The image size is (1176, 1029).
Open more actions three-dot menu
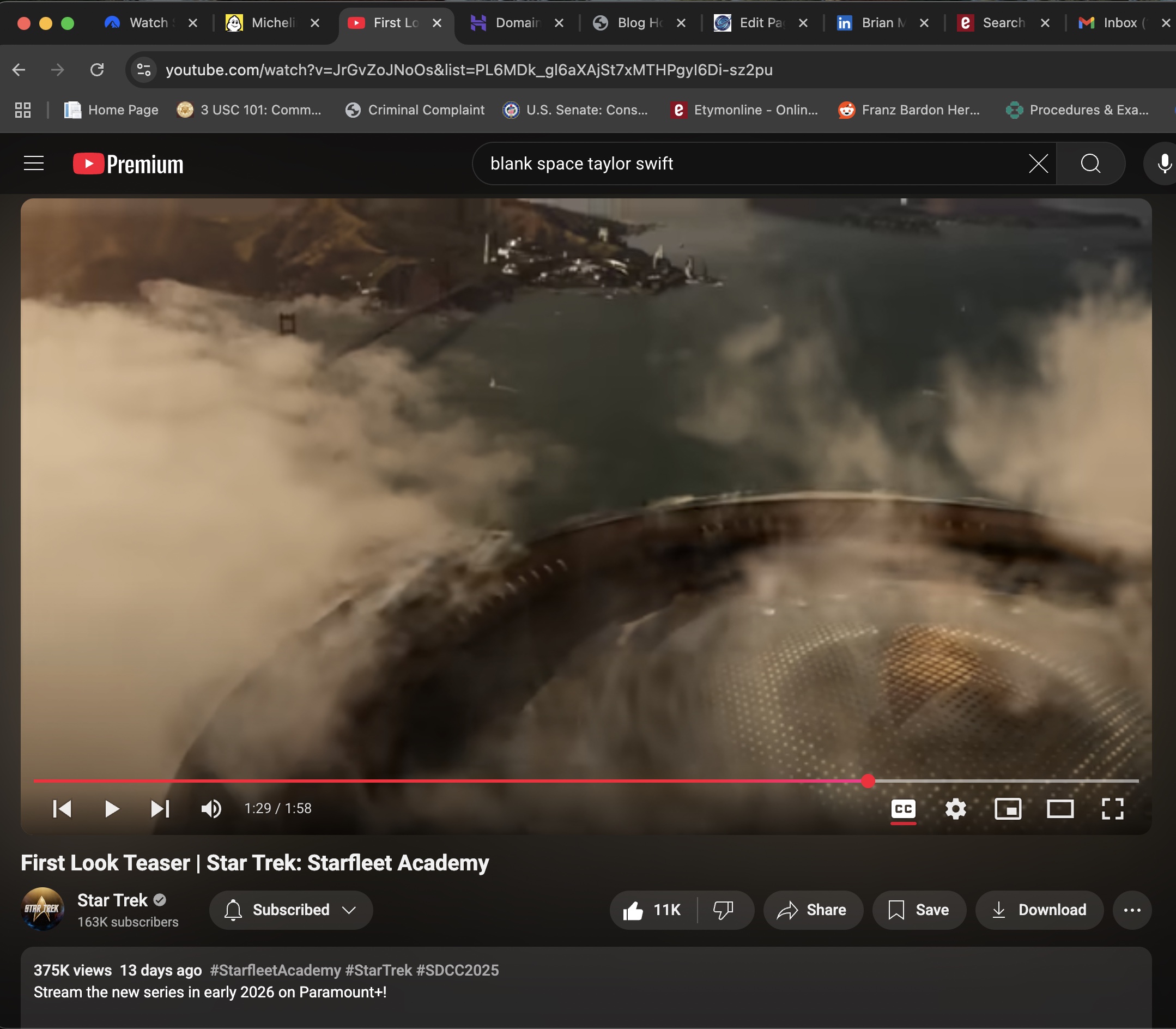1132,910
